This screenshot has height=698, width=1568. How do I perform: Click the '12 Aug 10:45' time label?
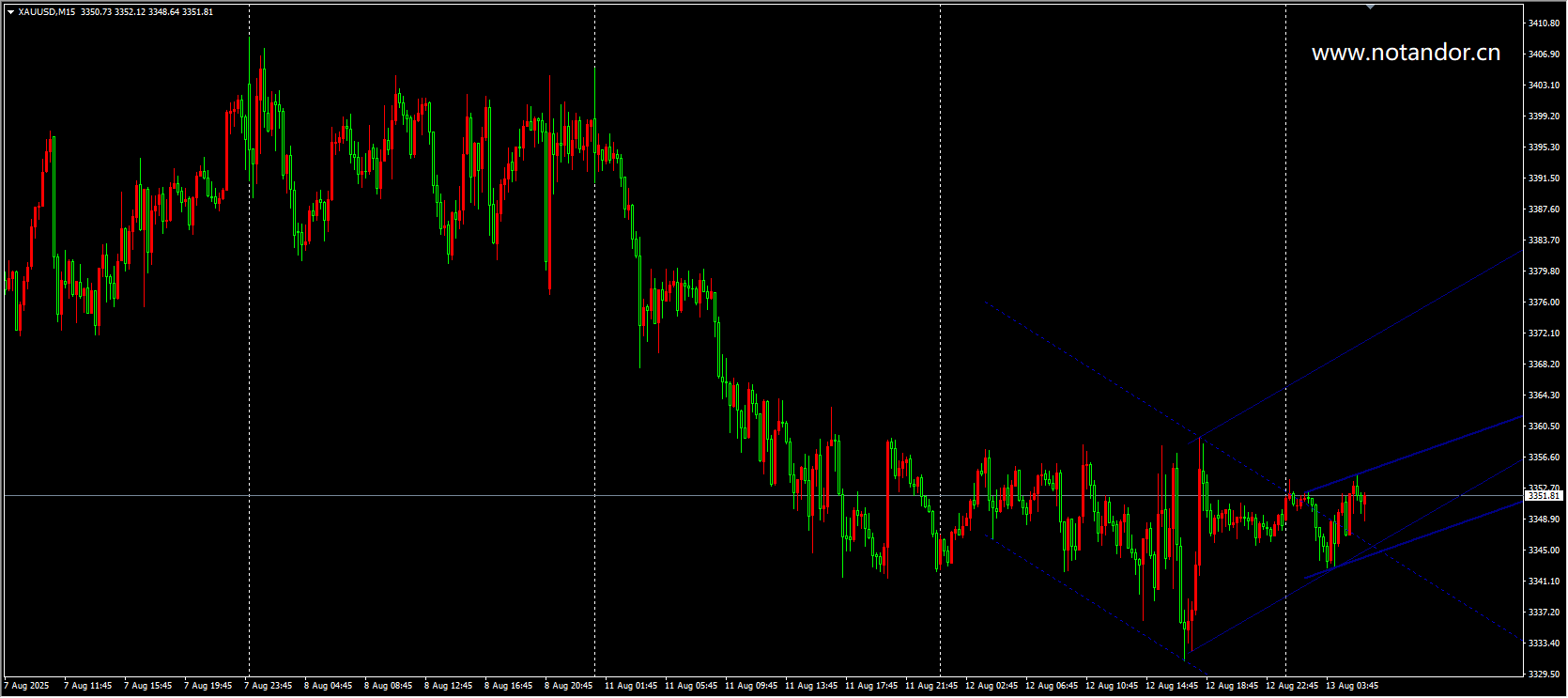pos(1112,686)
